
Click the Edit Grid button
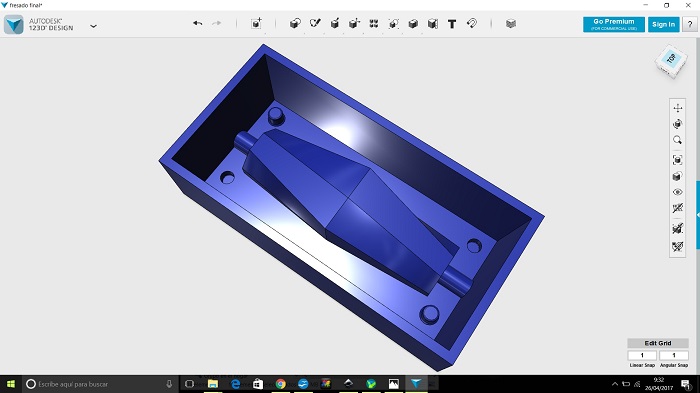(x=658, y=343)
